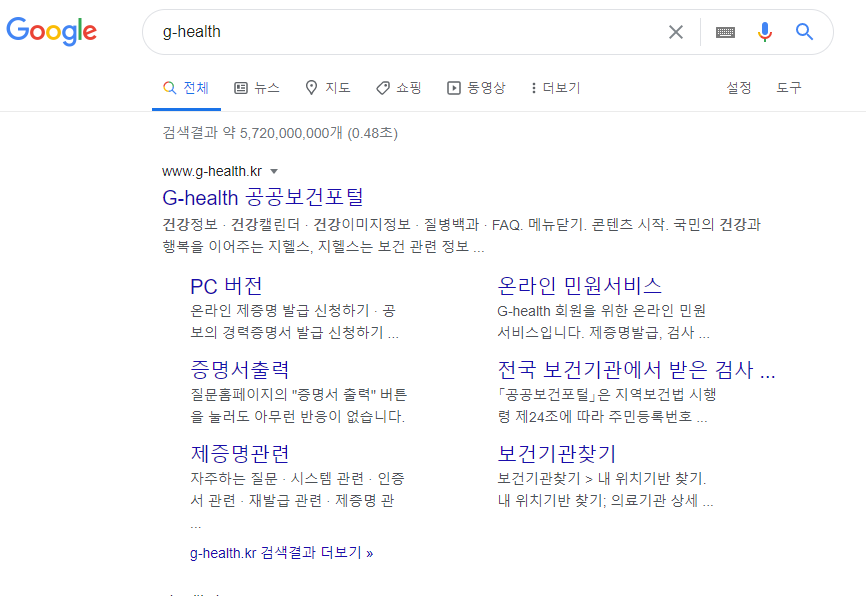The width and height of the screenshot is (866, 596).
Task: Open the 제증명관련 sitelink
Action: point(240,454)
